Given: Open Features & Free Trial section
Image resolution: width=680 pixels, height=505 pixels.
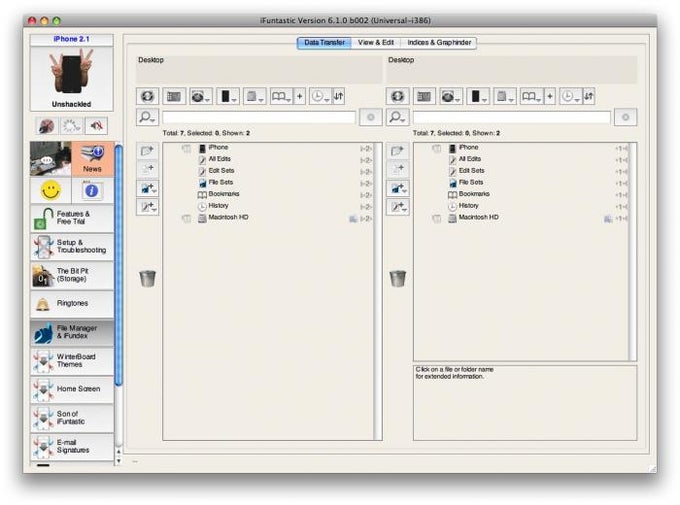Looking at the screenshot, I should pos(72,218).
